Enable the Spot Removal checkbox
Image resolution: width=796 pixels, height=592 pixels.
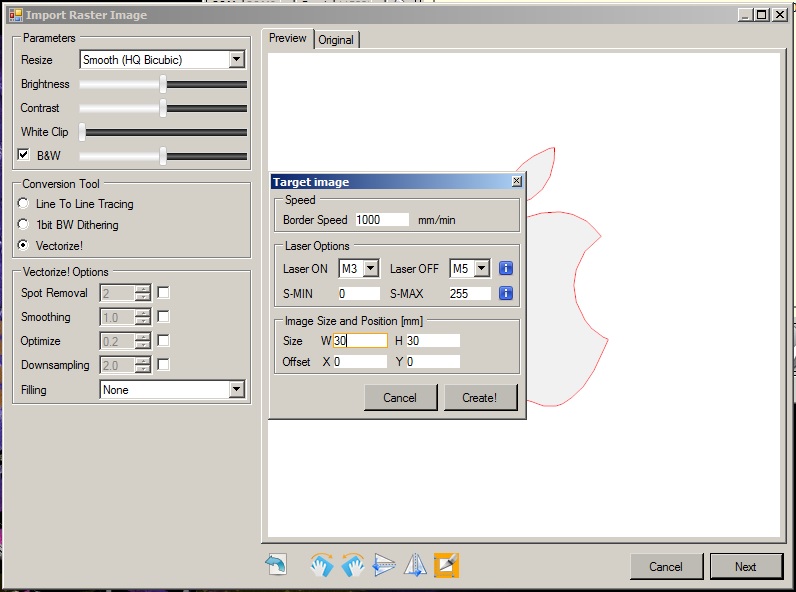(163, 293)
